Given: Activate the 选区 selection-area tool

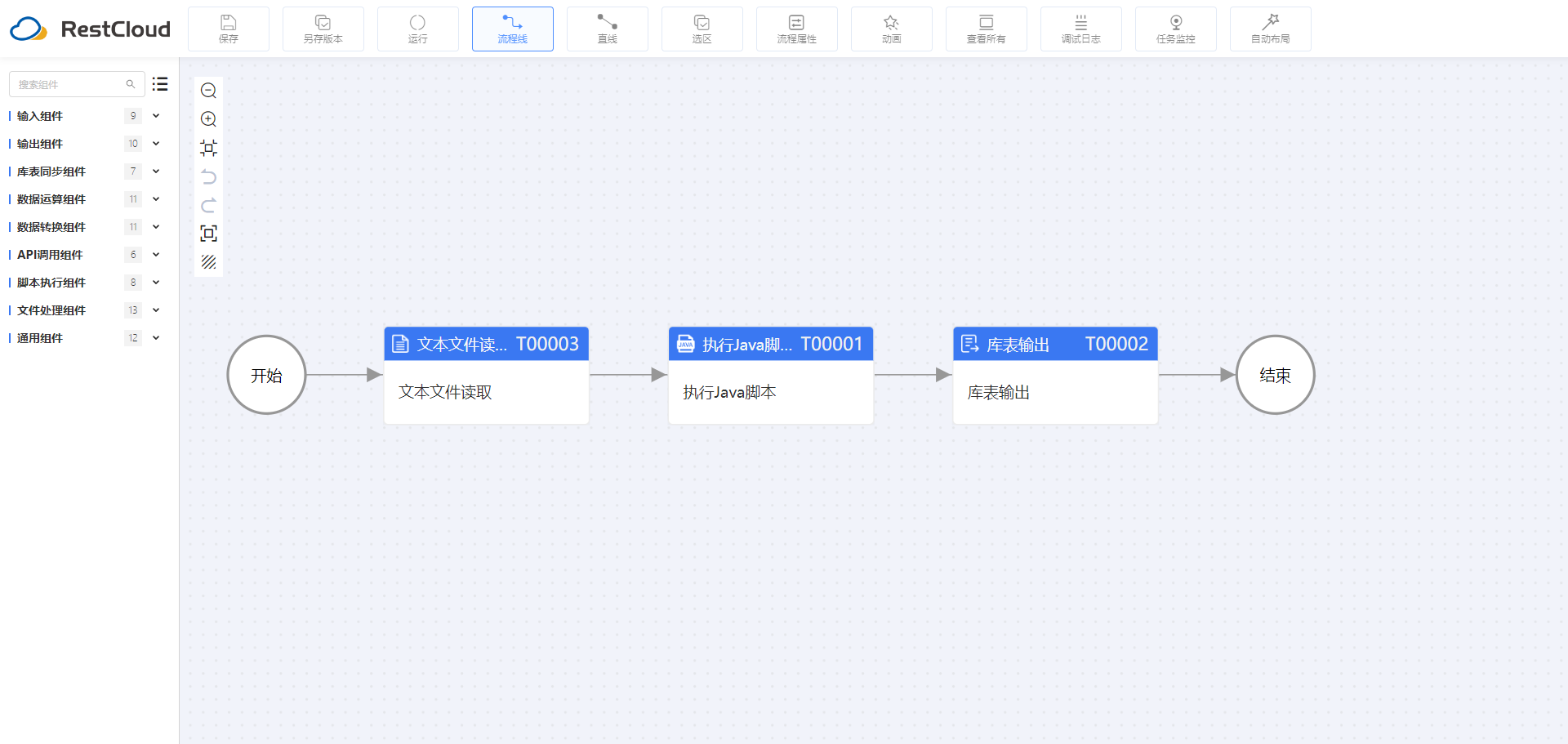Looking at the screenshot, I should 702,29.
